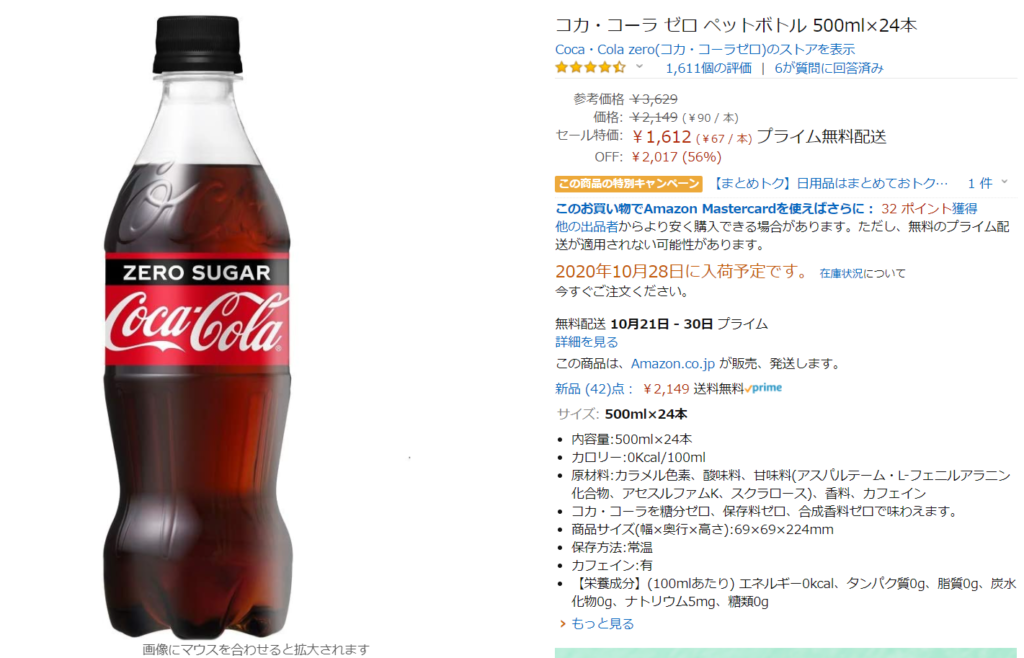Click the star rating icons
The width and height of the screenshot is (1024, 658).
[x=590, y=67]
